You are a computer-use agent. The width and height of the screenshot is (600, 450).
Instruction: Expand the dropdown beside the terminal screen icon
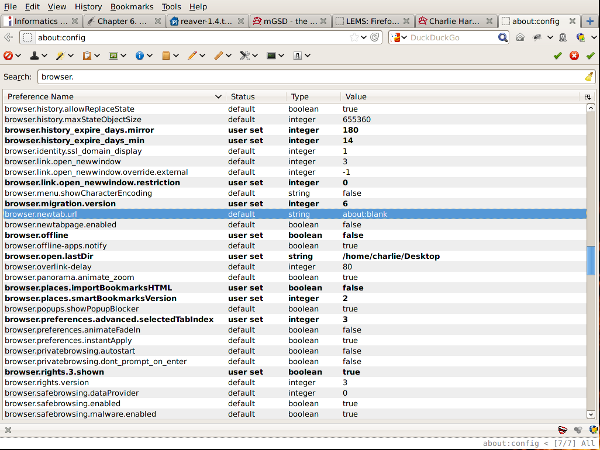tap(281, 56)
